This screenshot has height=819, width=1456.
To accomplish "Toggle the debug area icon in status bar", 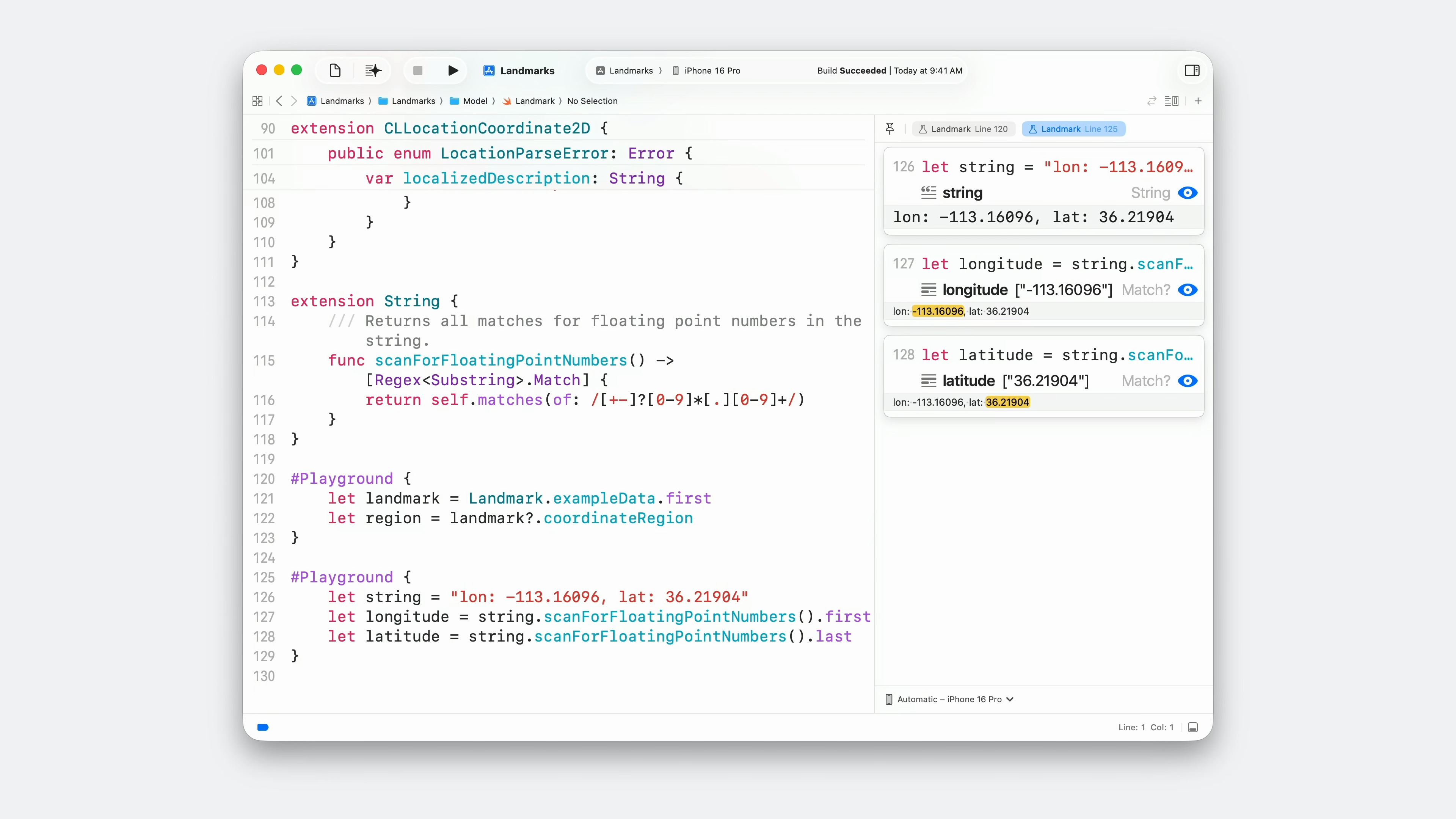I will (1192, 728).
